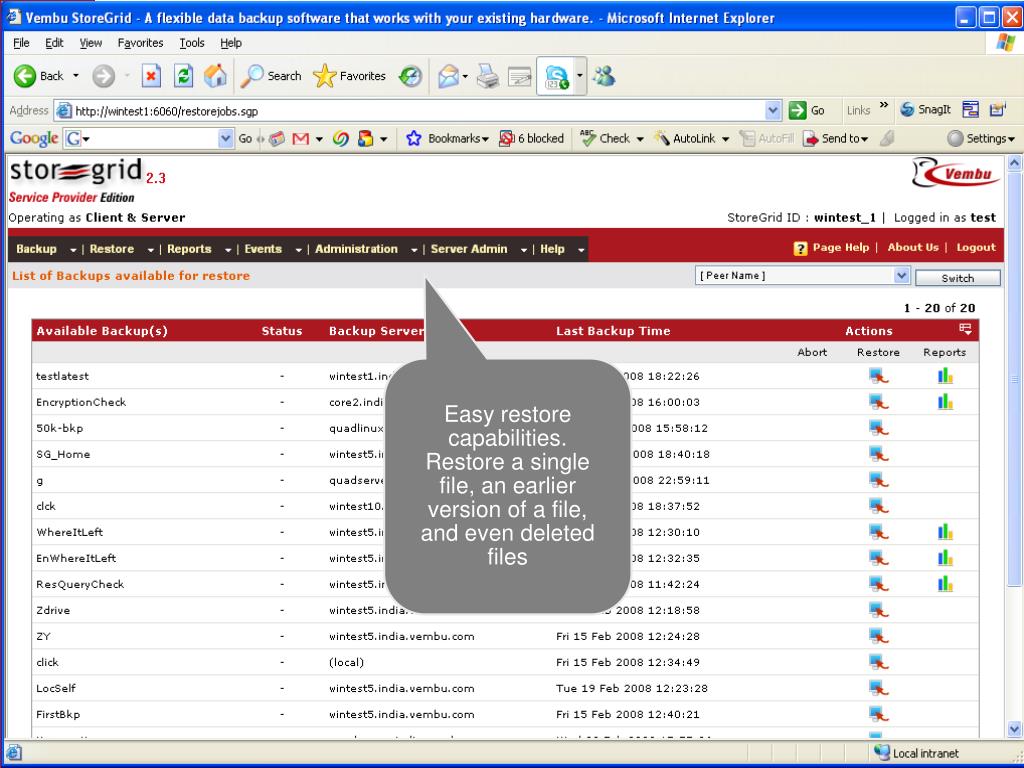The image size is (1024, 768).
Task: Restore the Zdrive backup
Action: [878, 611]
